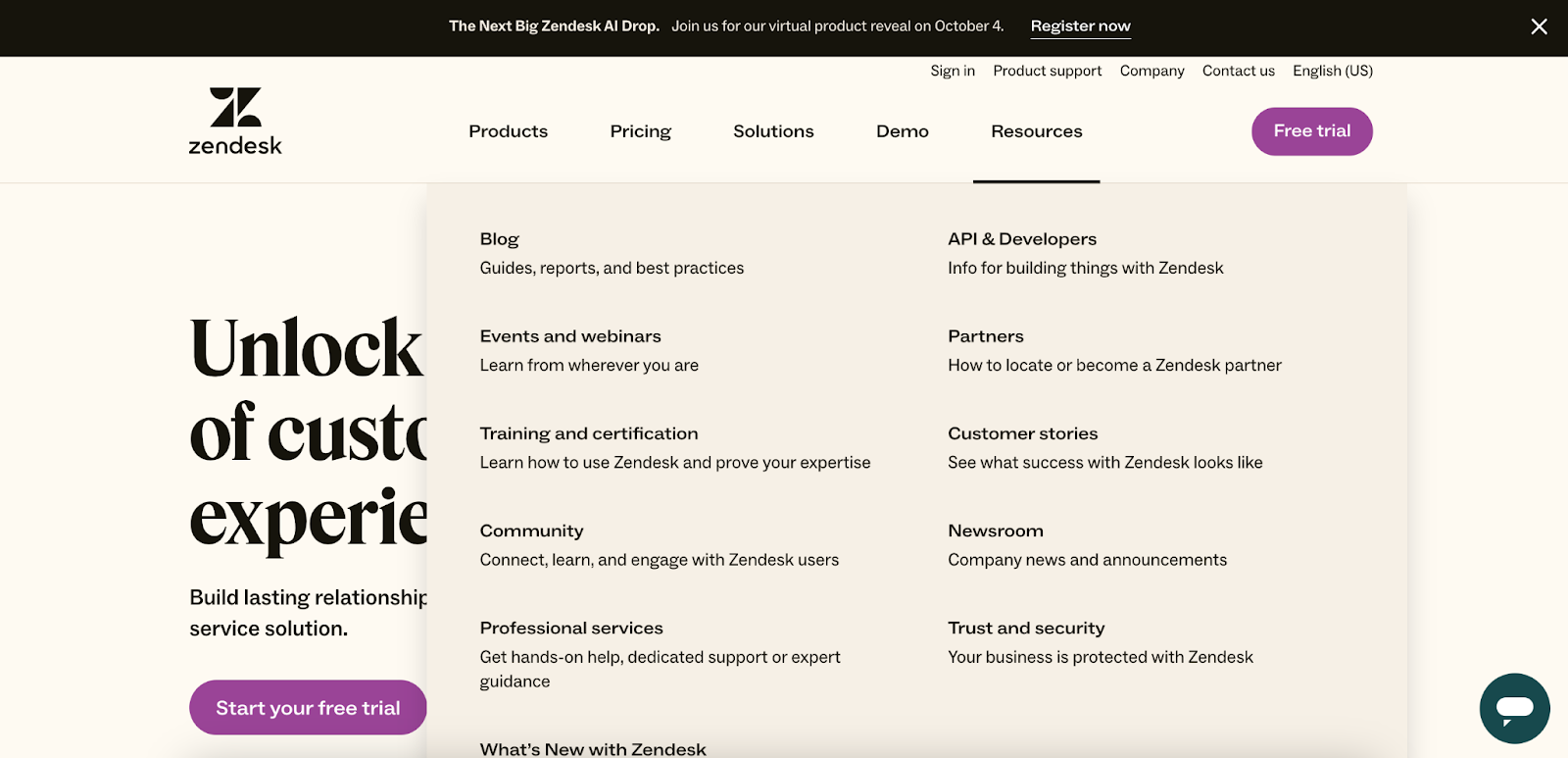Open the Company link
Screen dimensions: 1568x758
[1152, 71]
